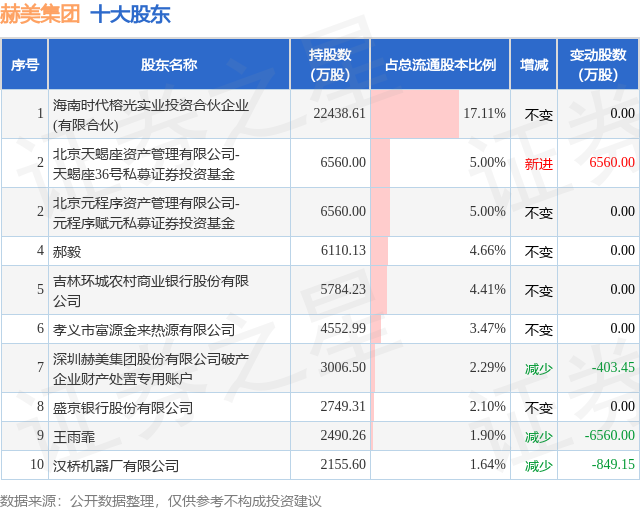Screen dimensions: 640x510
Task: Select the 占总流通股本比例 column header
Action: click(x=440, y=64)
